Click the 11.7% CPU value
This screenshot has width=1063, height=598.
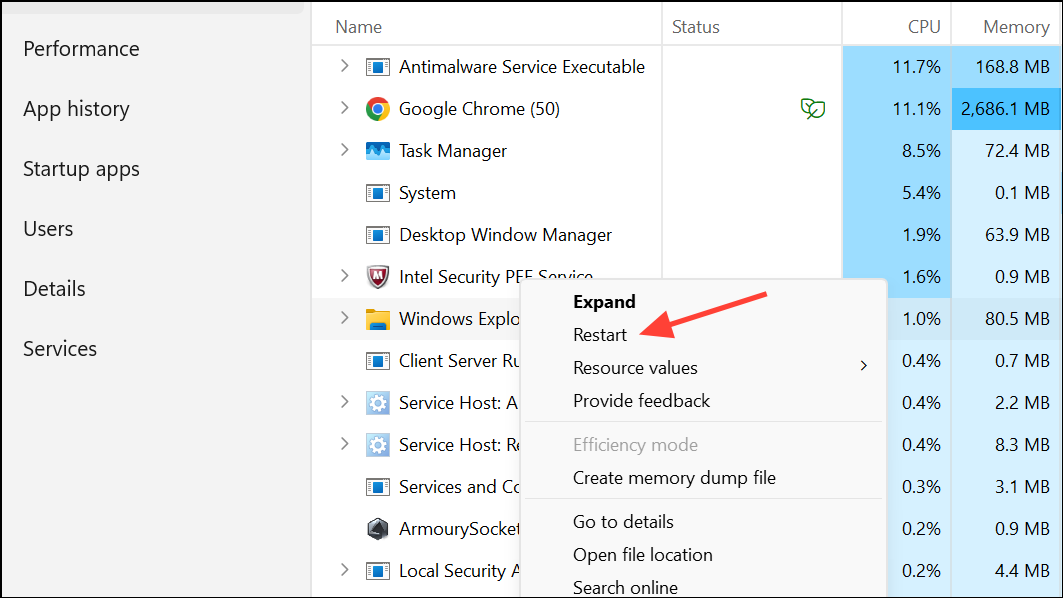(917, 67)
